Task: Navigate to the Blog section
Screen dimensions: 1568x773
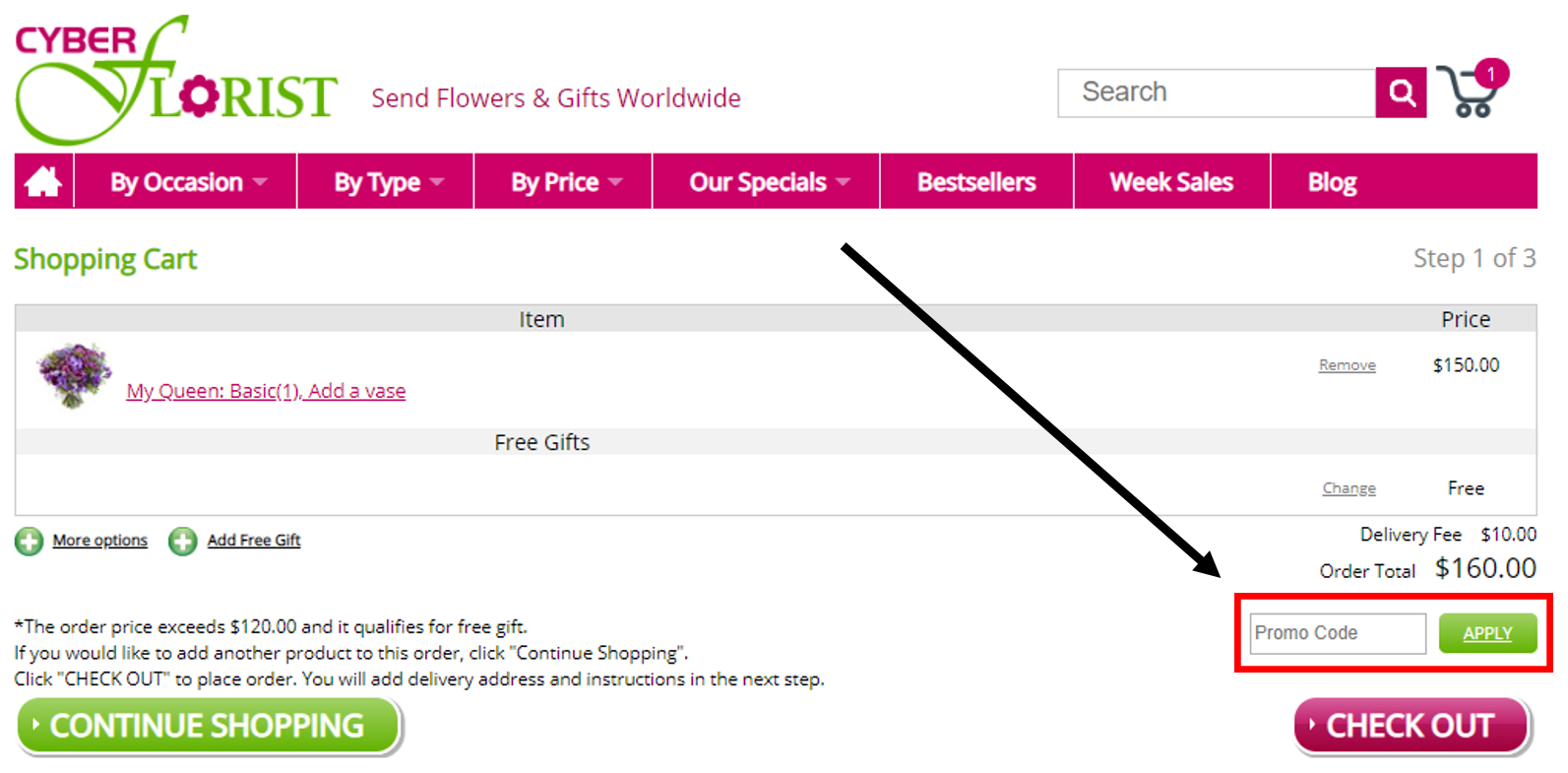Action: (1332, 181)
